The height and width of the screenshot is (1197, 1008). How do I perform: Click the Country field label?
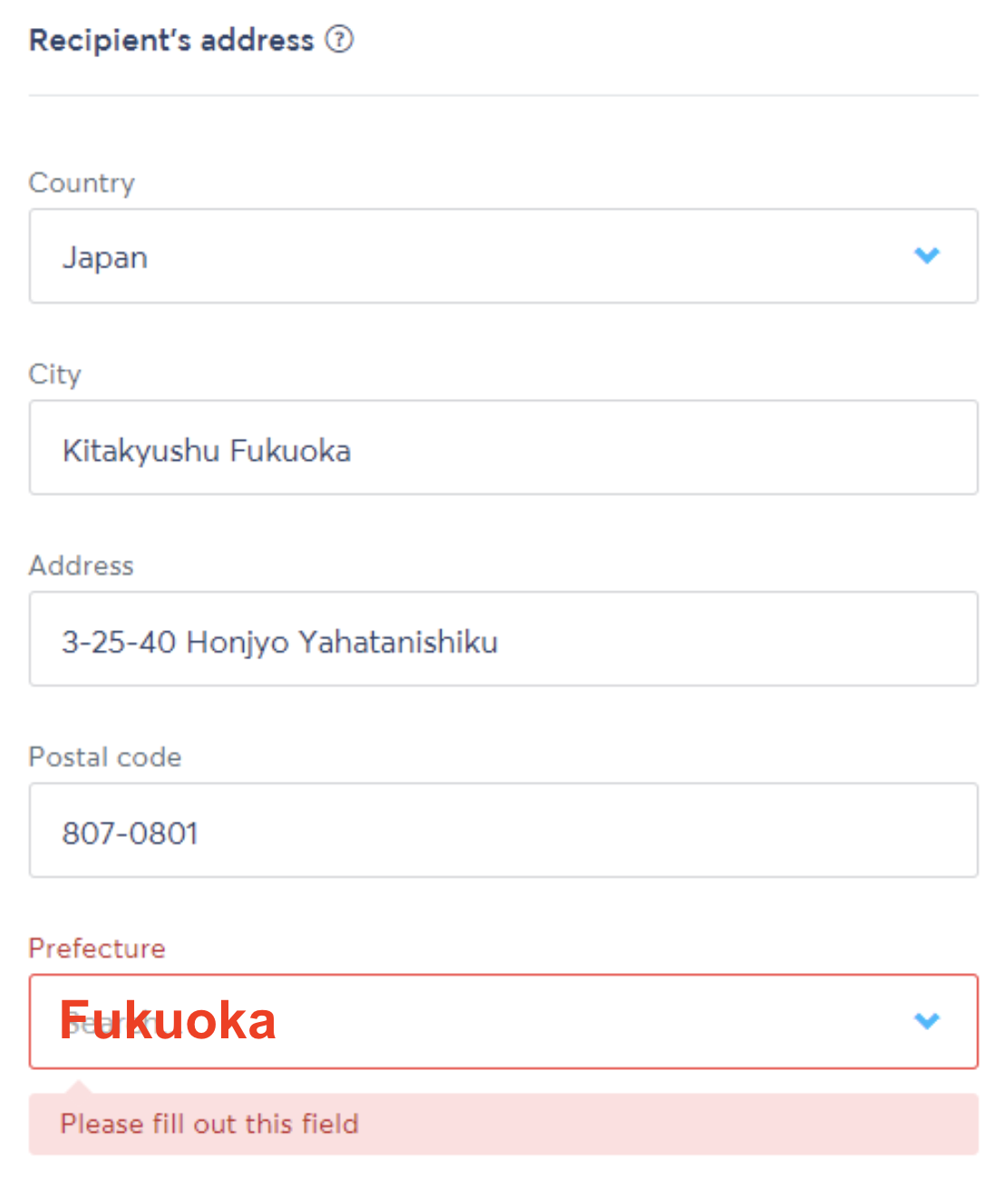tap(82, 183)
